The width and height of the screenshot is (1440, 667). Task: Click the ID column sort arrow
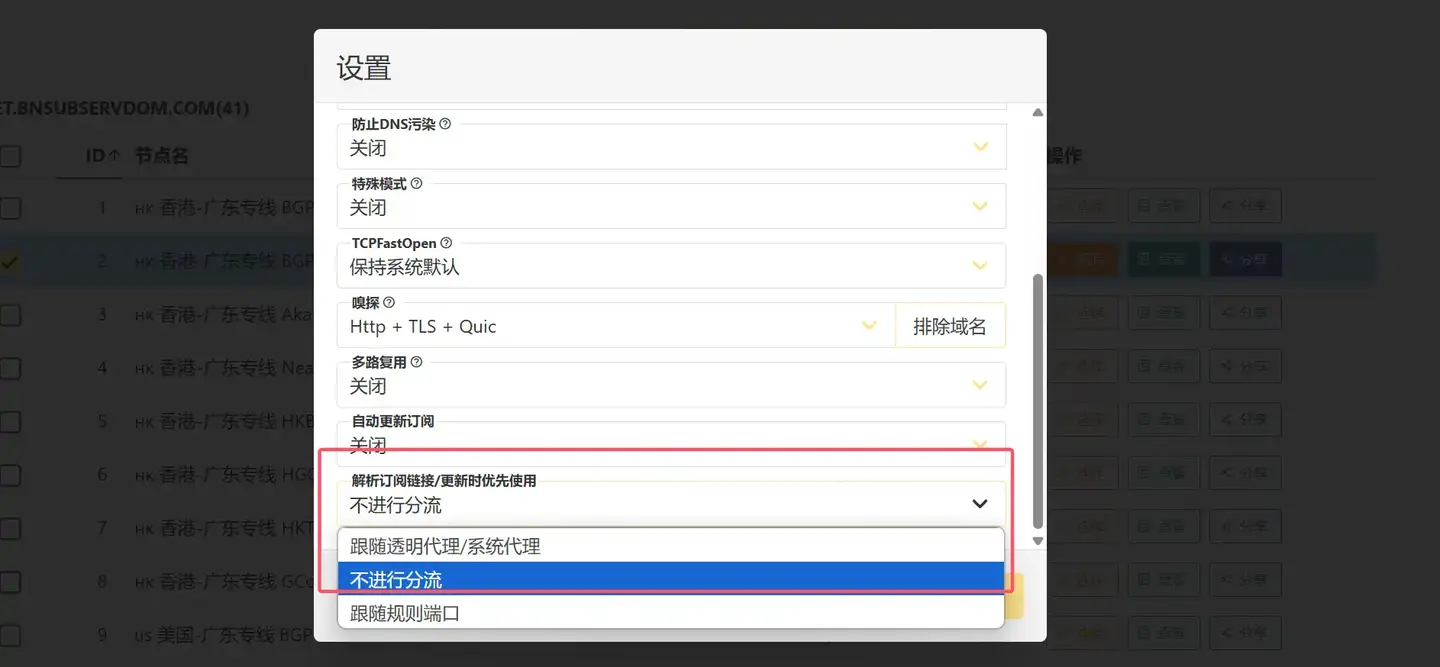[x=113, y=156]
